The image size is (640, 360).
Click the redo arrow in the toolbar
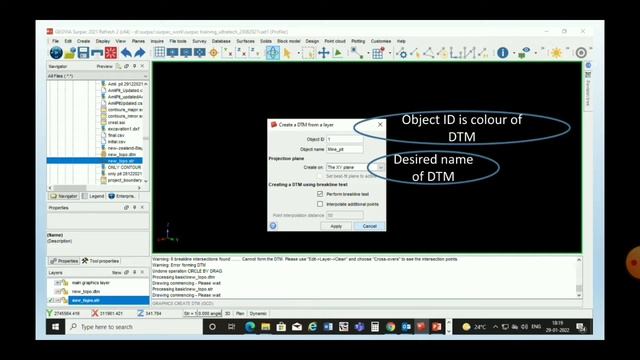click(x=140, y=53)
